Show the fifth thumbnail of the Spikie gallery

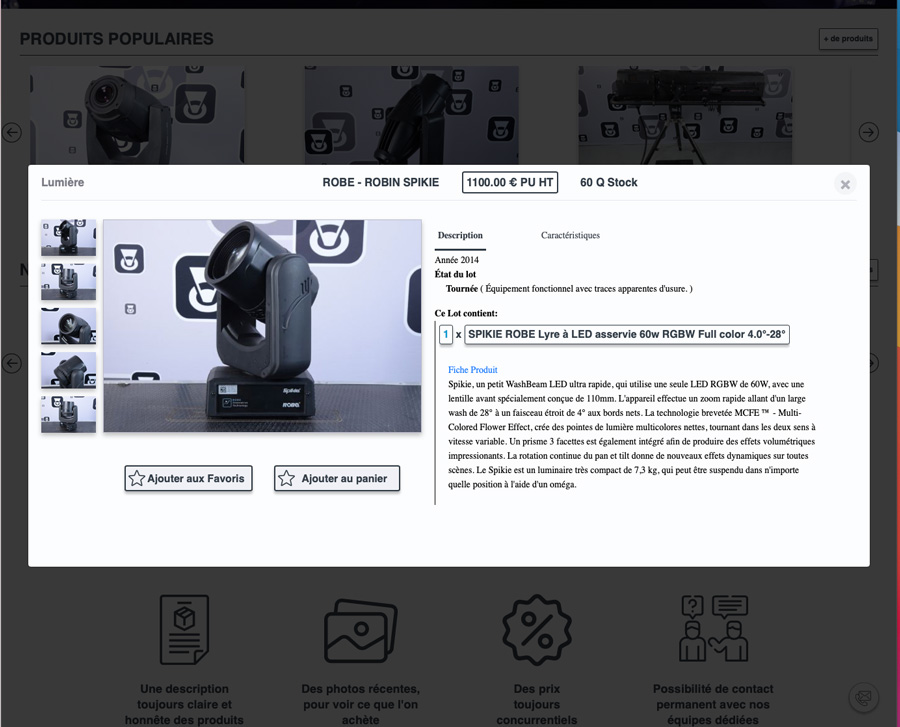click(68, 414)
